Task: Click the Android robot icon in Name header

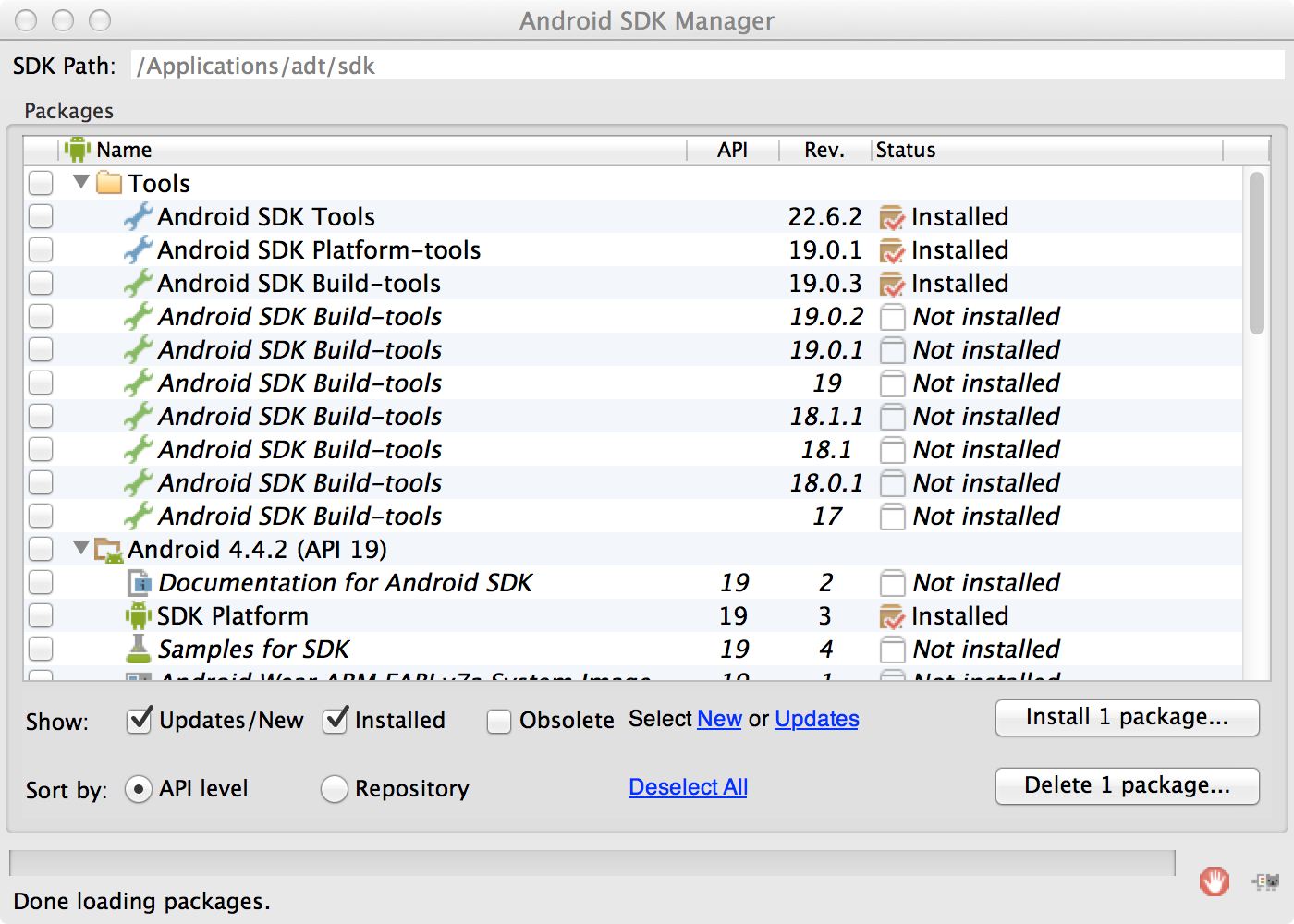Action: pyautogui.click(x=78, y=150)
